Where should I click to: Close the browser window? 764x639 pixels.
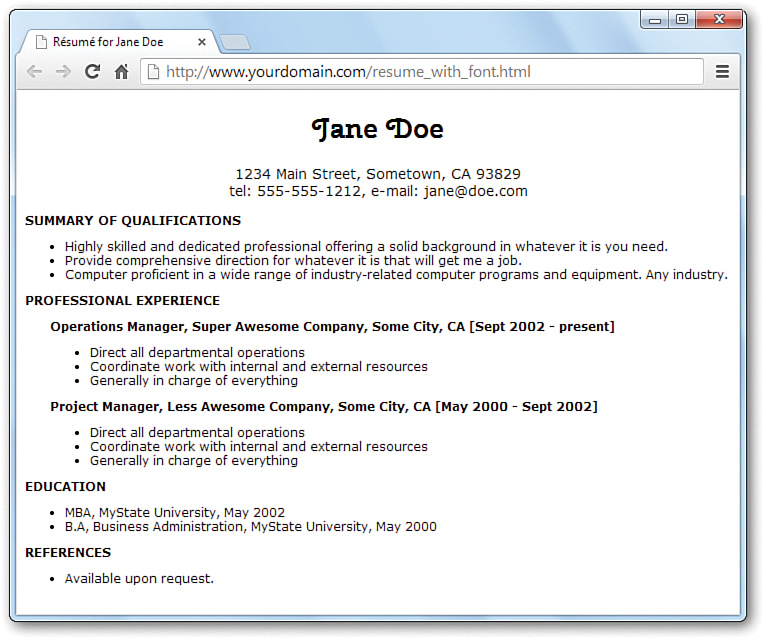pyautogui.click(x=720, y=19)
